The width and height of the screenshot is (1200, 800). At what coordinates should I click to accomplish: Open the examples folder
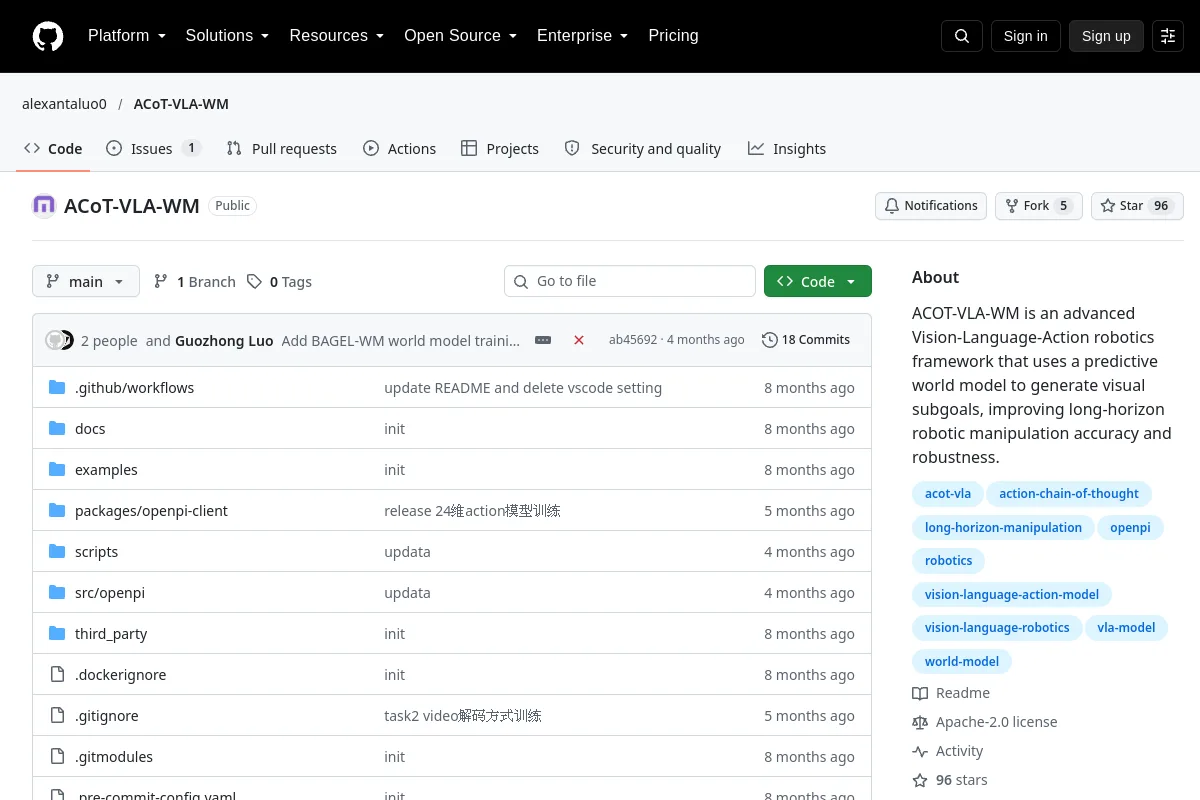(x=106, y=470)
